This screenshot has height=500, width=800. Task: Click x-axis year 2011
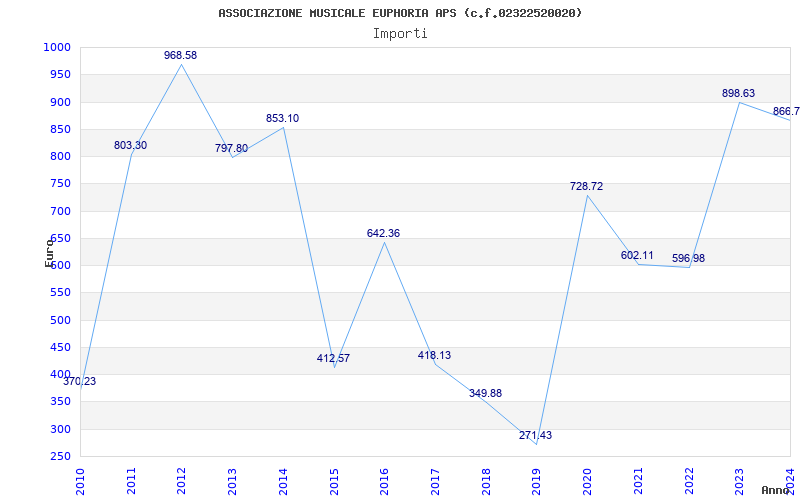coord(131,481)
